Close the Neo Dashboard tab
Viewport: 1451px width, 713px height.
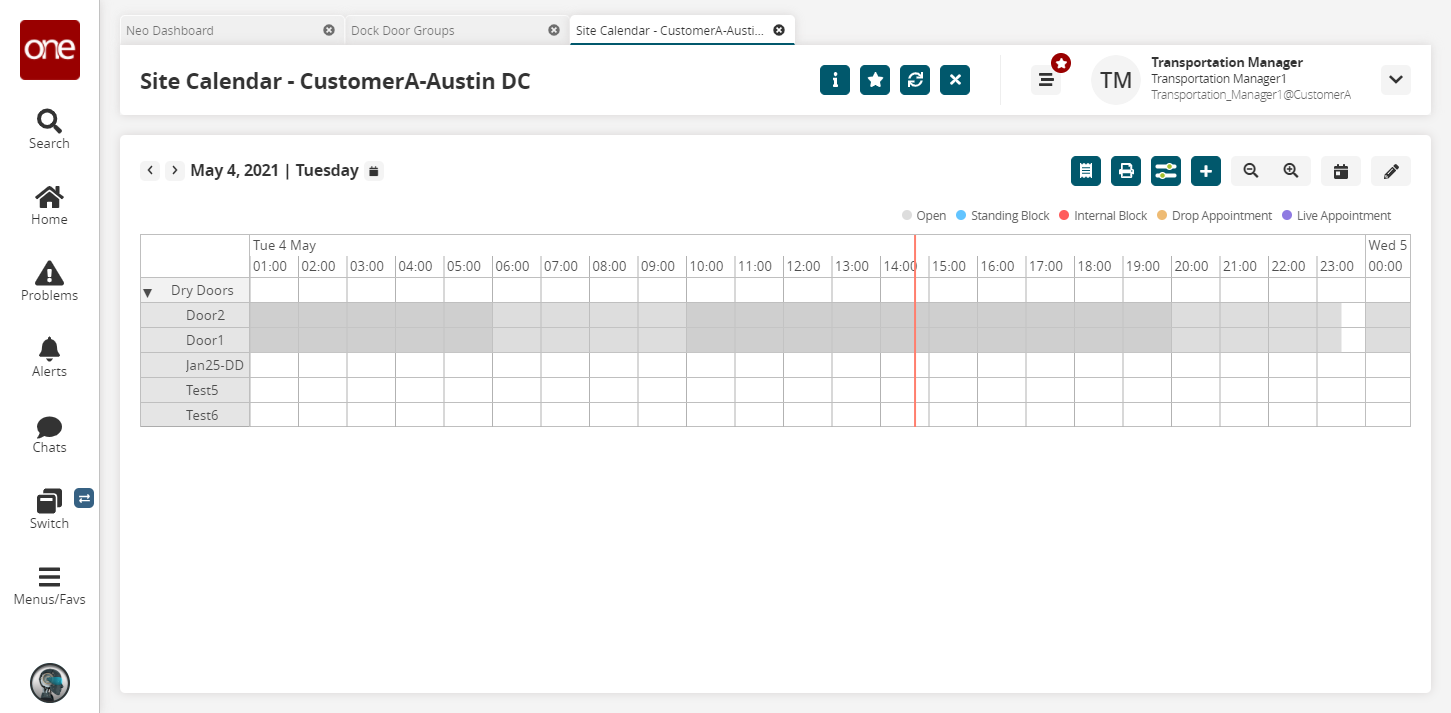pos(329,30)
